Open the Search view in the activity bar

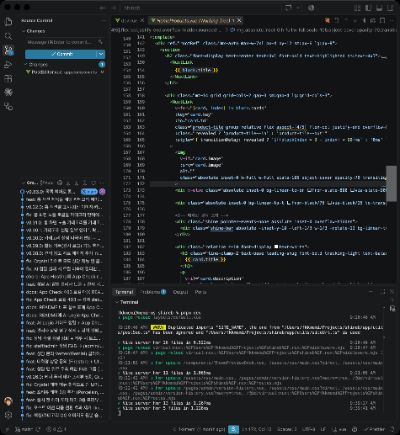(8, 36)
